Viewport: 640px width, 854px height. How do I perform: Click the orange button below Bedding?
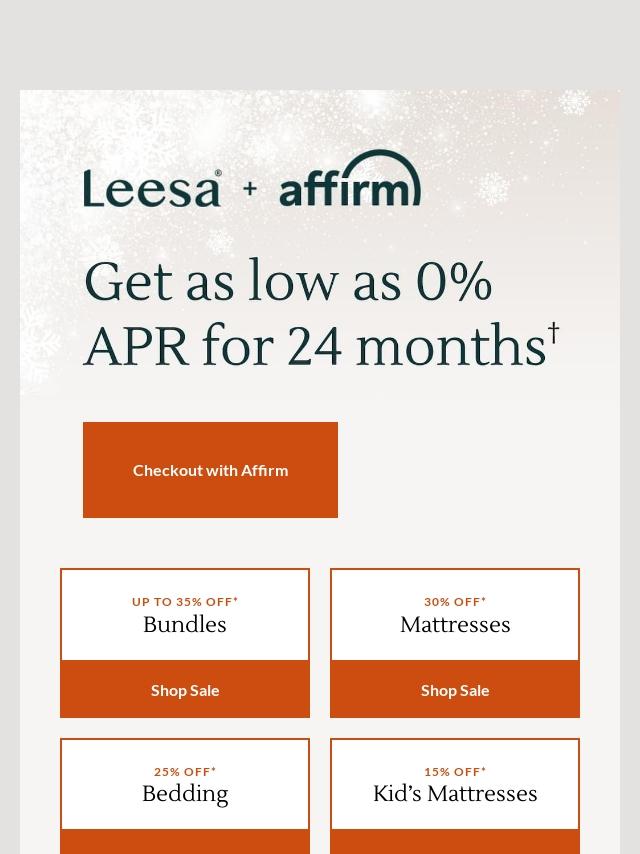[x=185, y=842]
